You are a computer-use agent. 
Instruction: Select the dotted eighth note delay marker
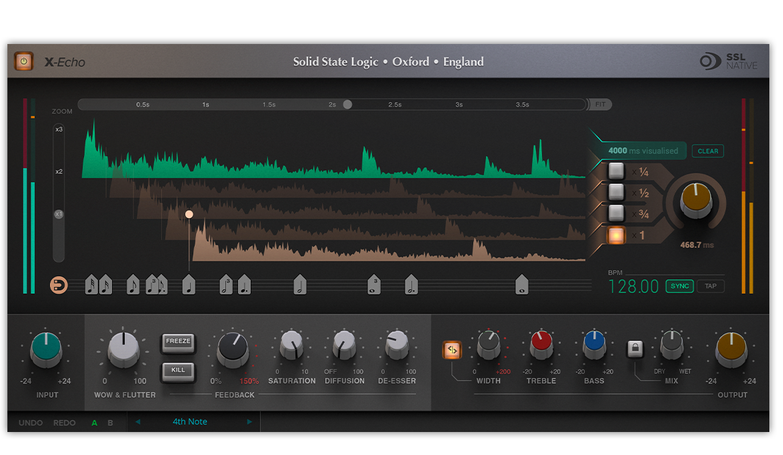[162, 285]
